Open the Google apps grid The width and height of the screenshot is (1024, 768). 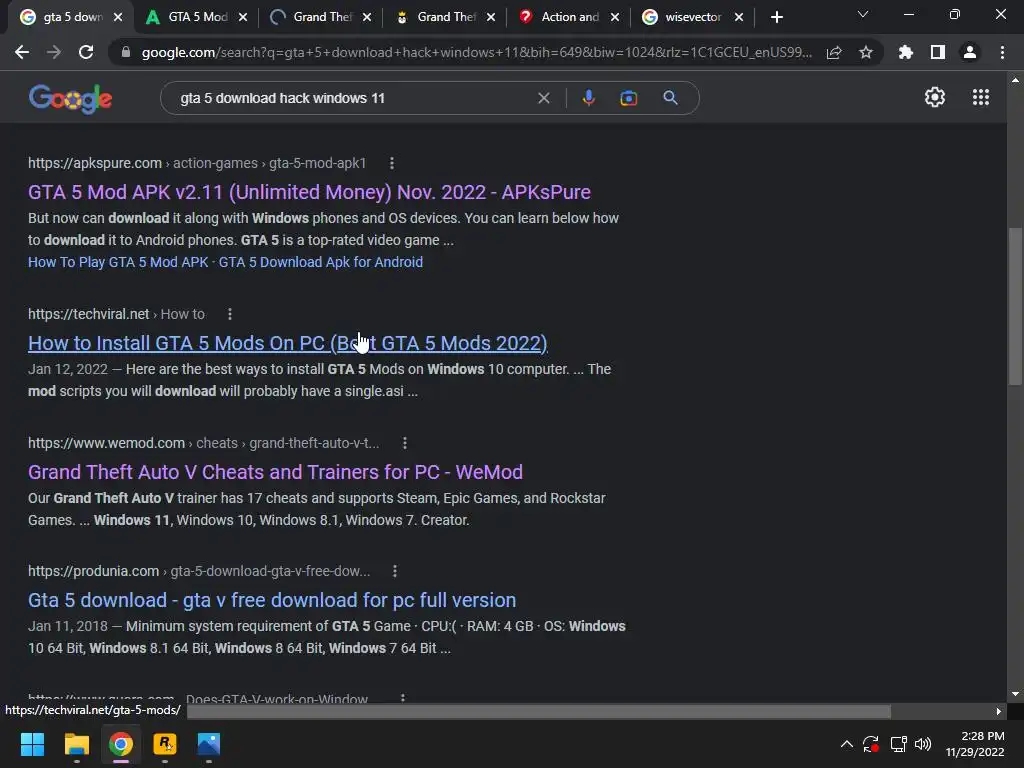pos(980,97)
